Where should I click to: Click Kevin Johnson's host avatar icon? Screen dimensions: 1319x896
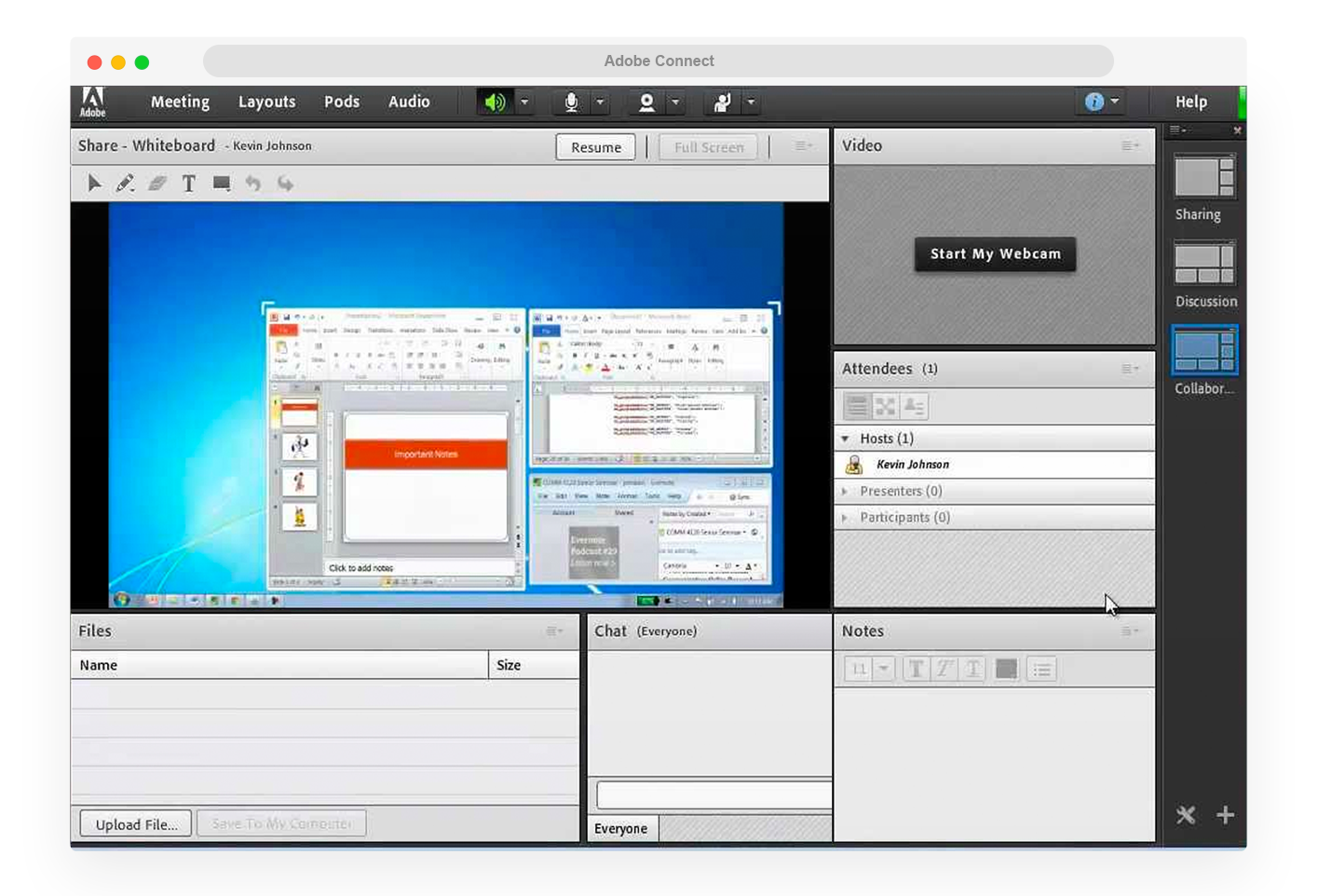click(853, 465)
